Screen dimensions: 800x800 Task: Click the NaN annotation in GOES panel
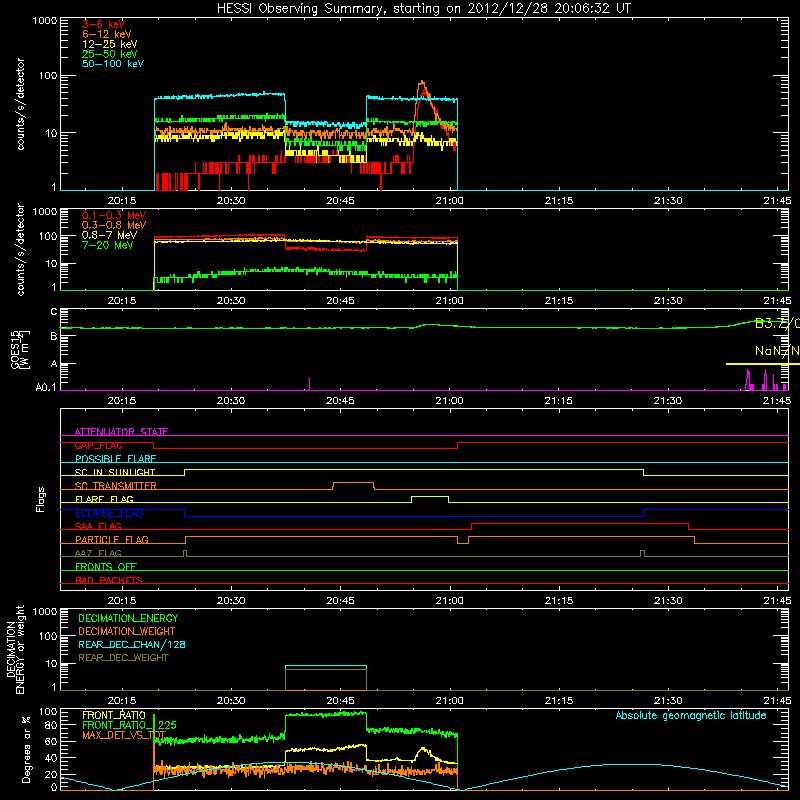[x=777, y=351]
